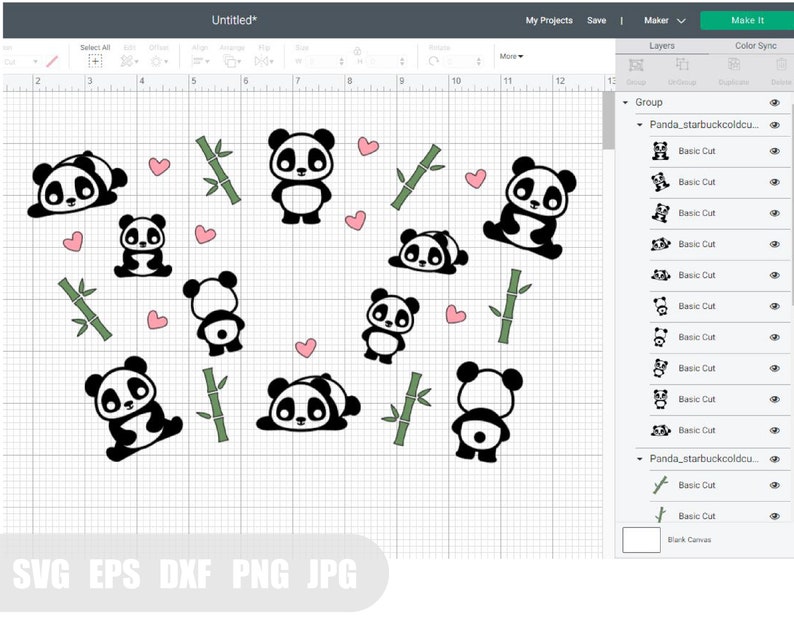Hide the first Panda_starbuckcoldcu group

tap(774, 125)
